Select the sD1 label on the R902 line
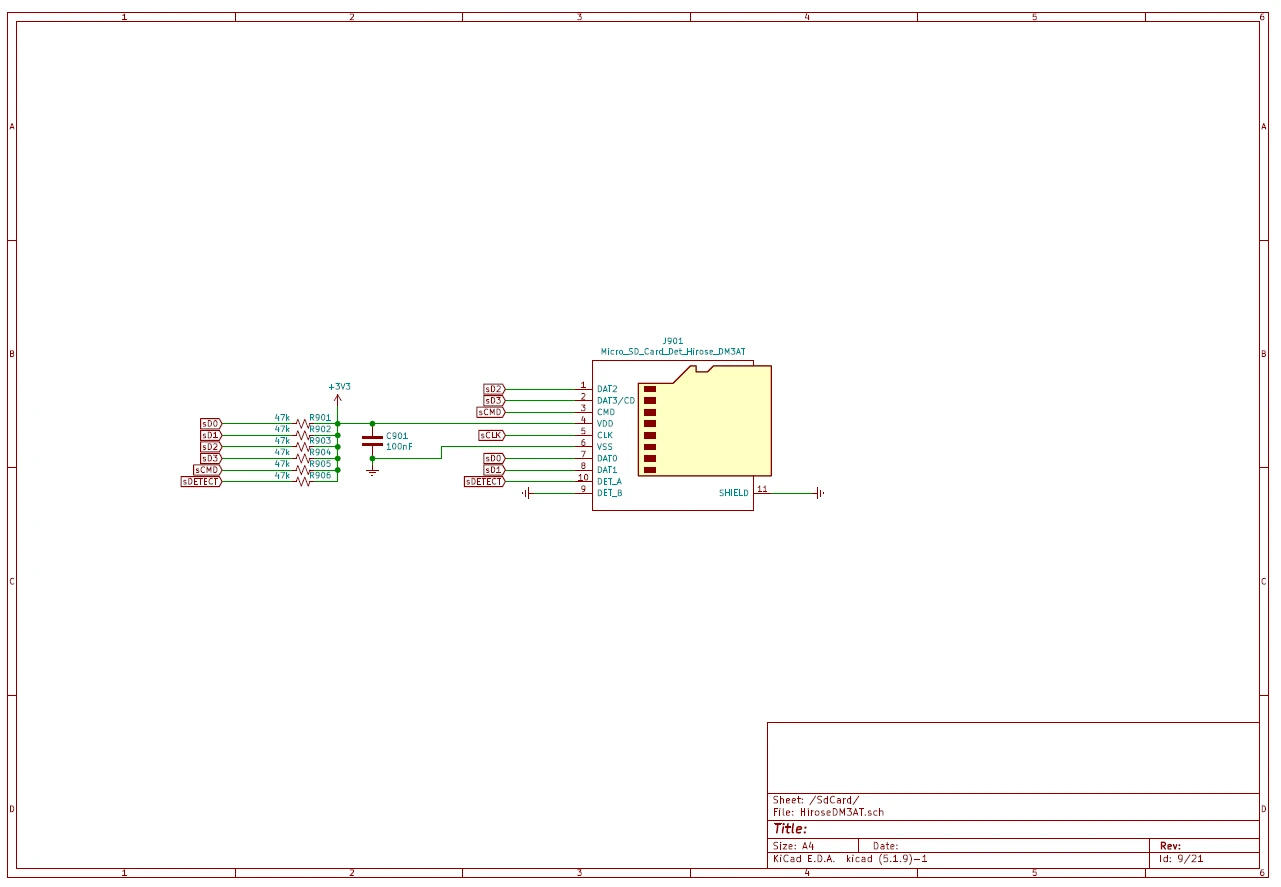Screen dimensions: 1281x887 [x=210, y=435]
